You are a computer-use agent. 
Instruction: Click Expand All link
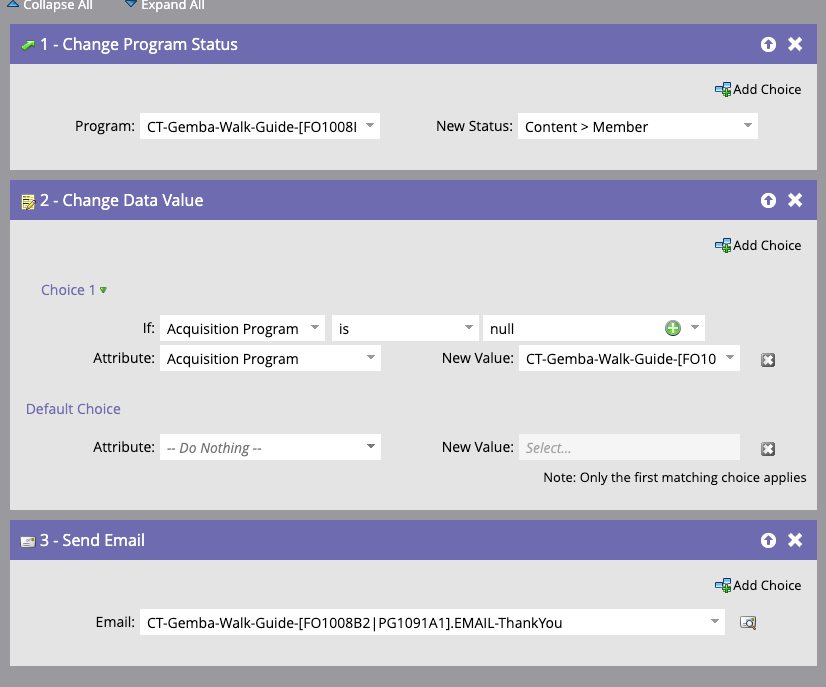165,5
